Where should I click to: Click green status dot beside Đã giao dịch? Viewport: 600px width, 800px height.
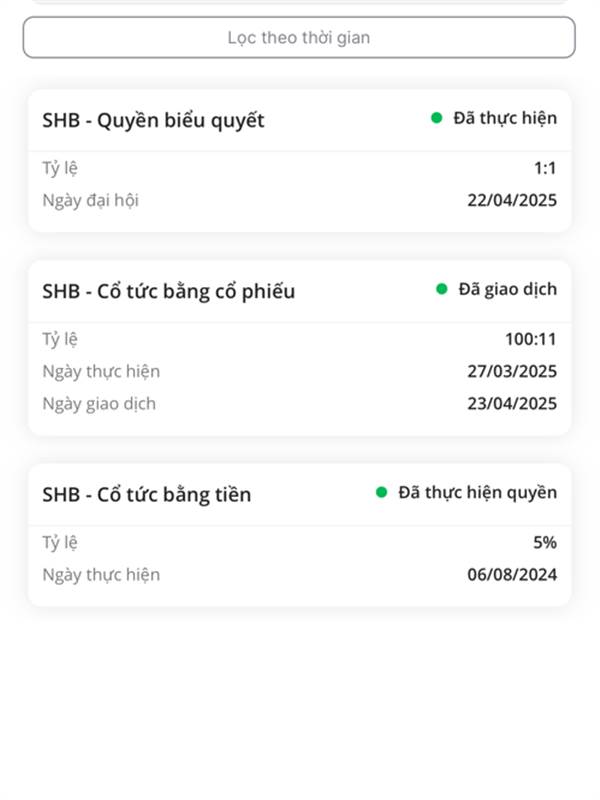tap(441, 289)
